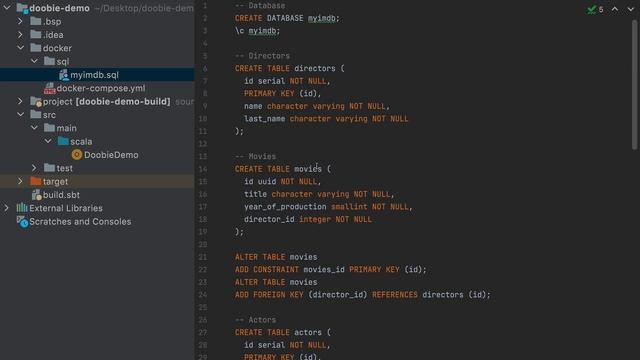Go to previous highlighted problem arrow
Viewport: 640px width, 360px height.
(615, 9)
